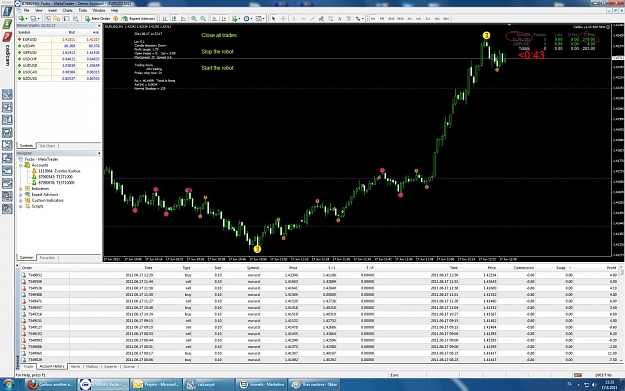Open the chart Templates icon
Viewport: 625px width, 391px height.
258,18
